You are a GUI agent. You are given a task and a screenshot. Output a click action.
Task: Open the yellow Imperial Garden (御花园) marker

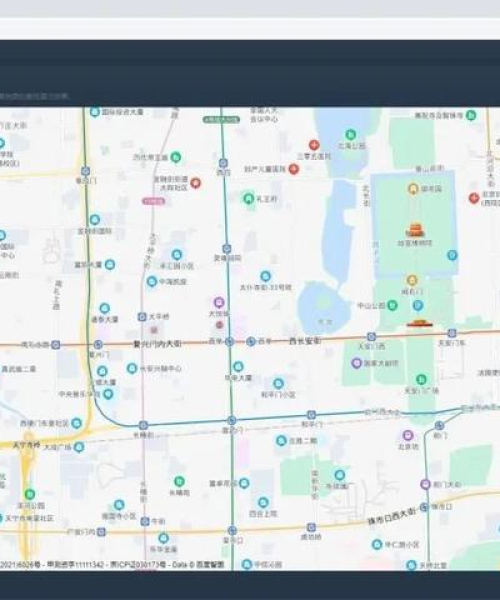[x=413, y=189]
